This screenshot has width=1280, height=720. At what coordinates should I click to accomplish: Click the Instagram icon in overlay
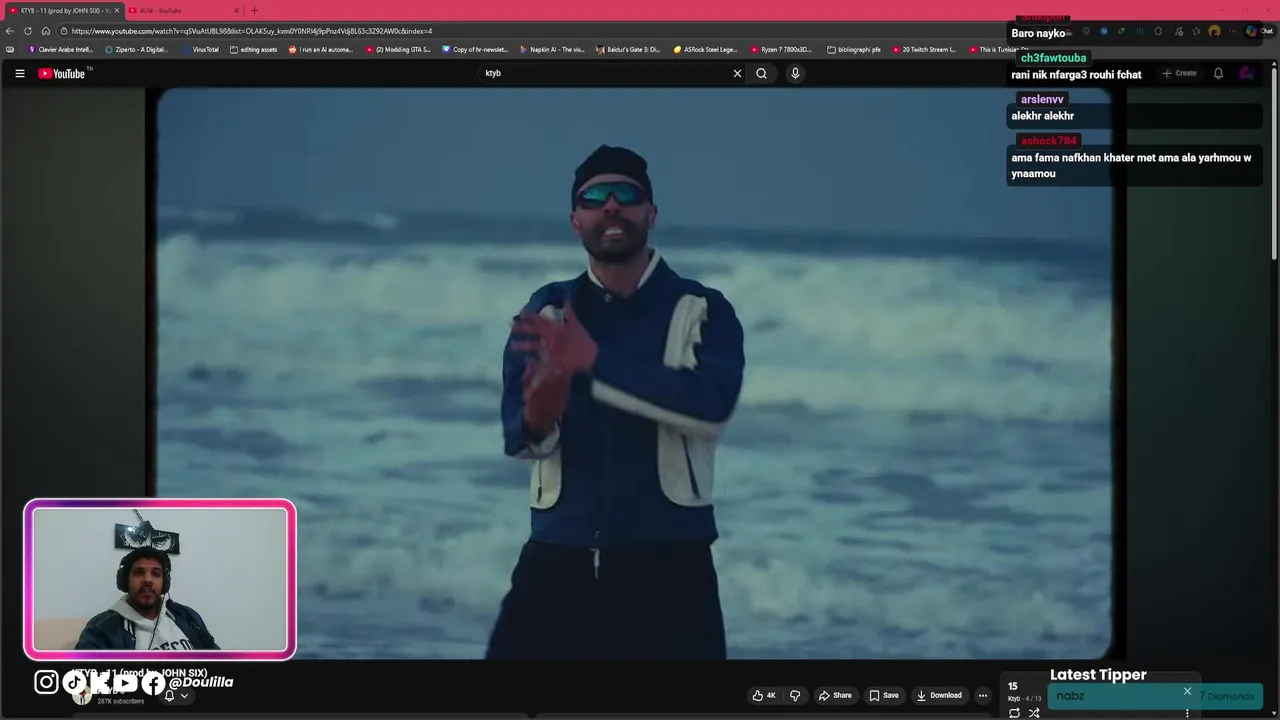pyautogui.click(x=46, y=682)
